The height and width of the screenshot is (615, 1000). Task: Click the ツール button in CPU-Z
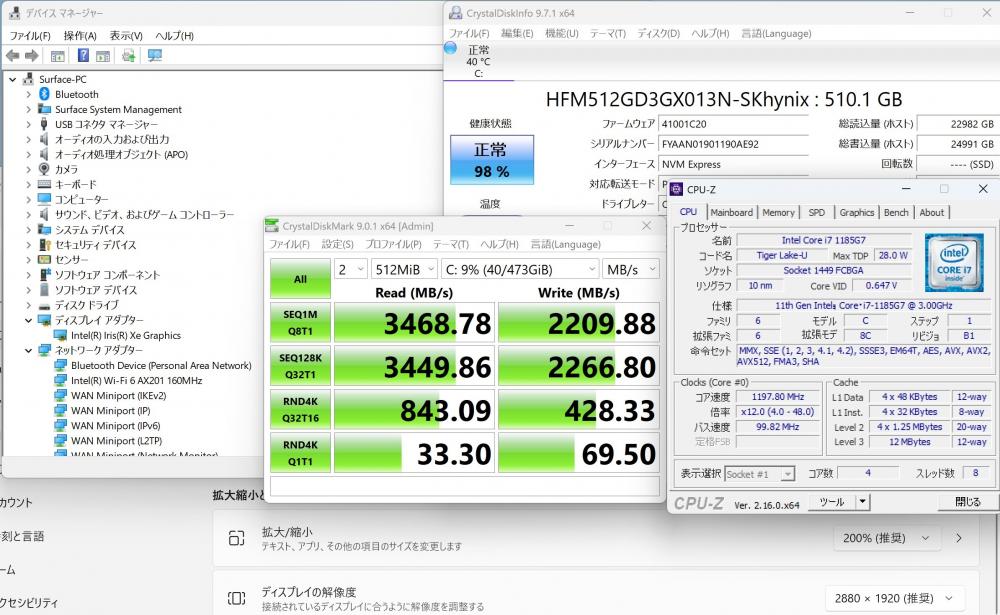click(832, 502)
